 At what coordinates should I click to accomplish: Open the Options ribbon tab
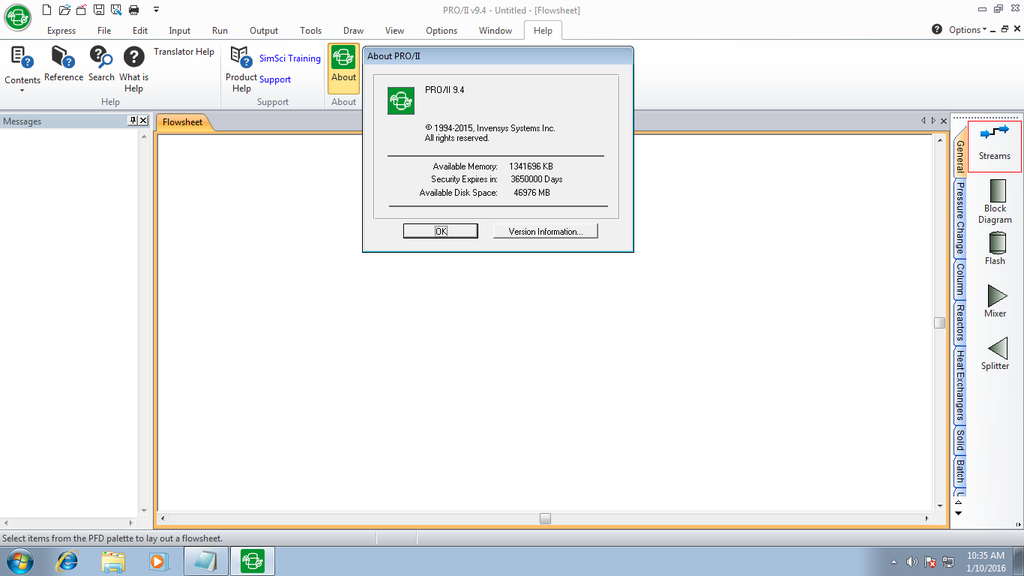click(441, 31)
